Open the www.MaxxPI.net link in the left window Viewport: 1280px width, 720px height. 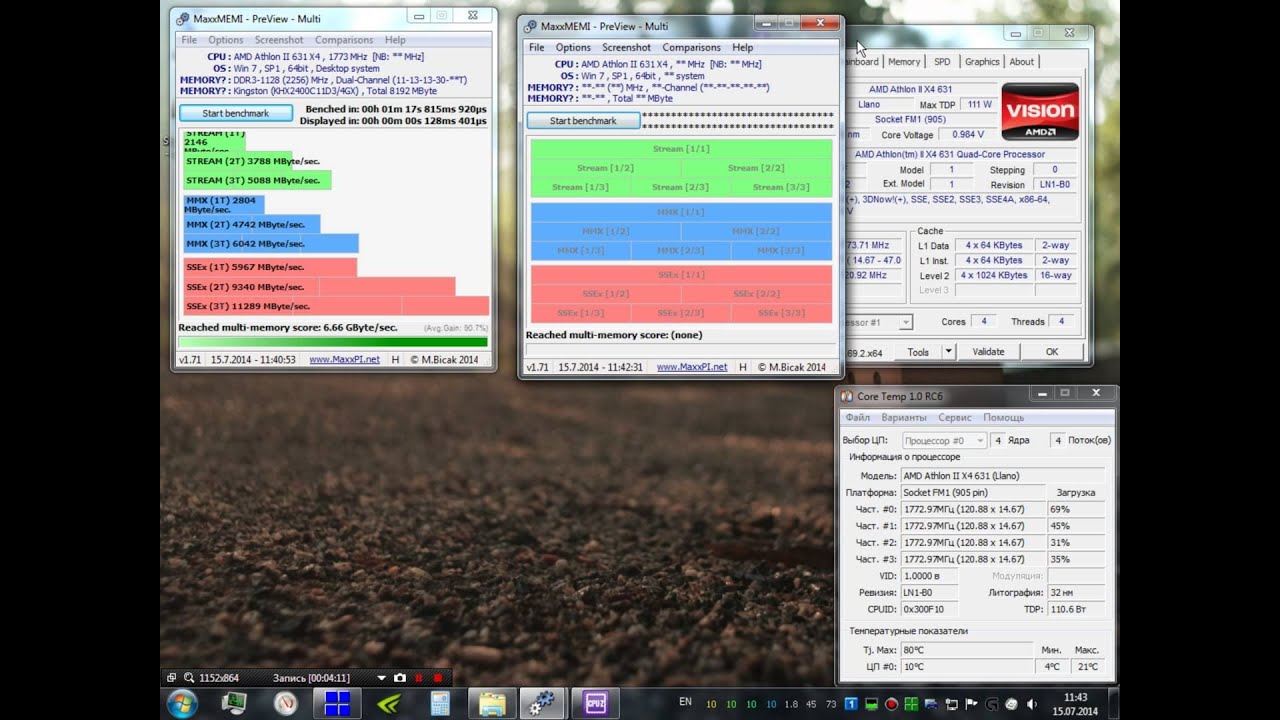pos(345,359)
